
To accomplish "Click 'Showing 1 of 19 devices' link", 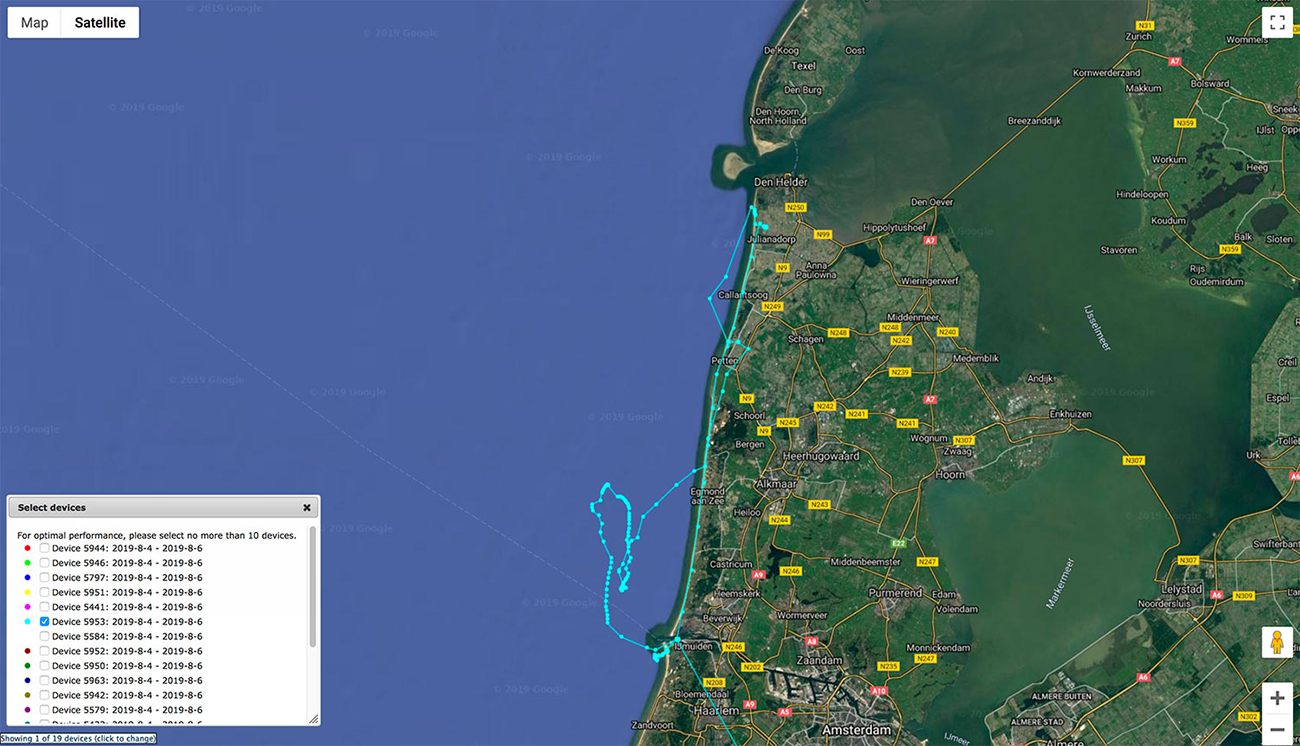I will point(78,739).
